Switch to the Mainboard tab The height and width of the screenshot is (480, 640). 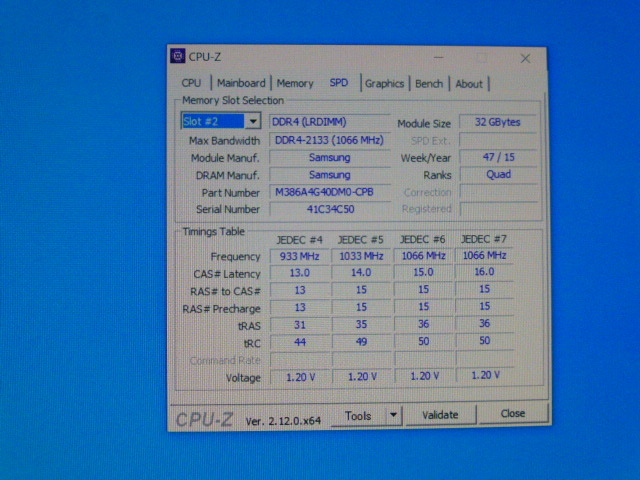241,83
